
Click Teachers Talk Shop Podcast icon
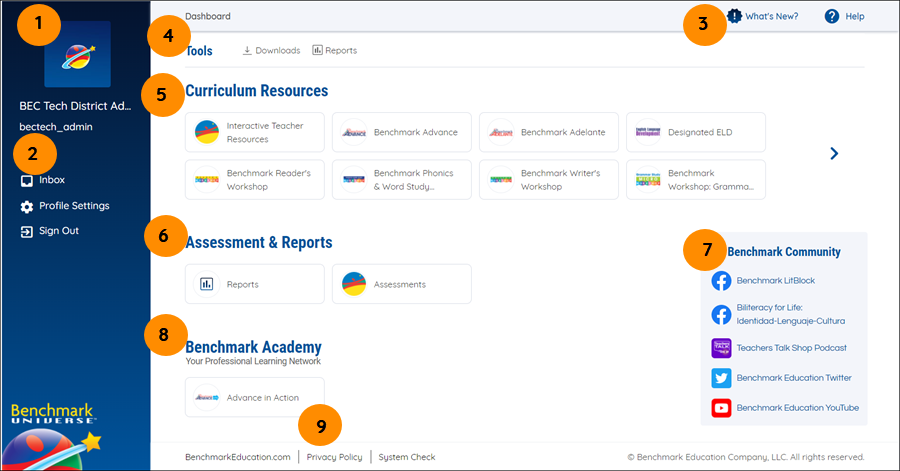(x=721, y=348)
